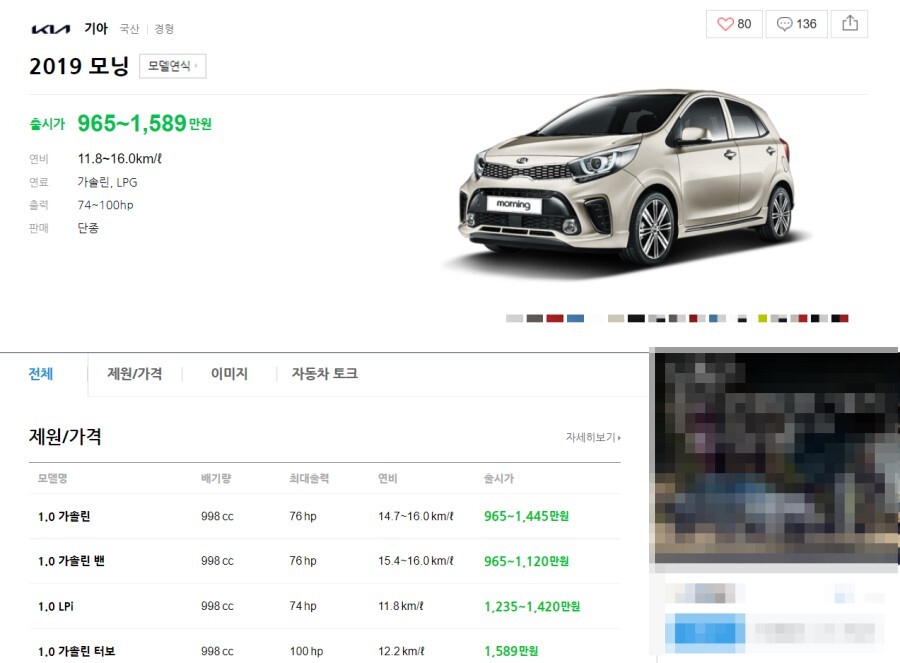Like the car with the heart button
Image resolution: width=900 pixels, height=663 pixels.
(x=734, y=24)
